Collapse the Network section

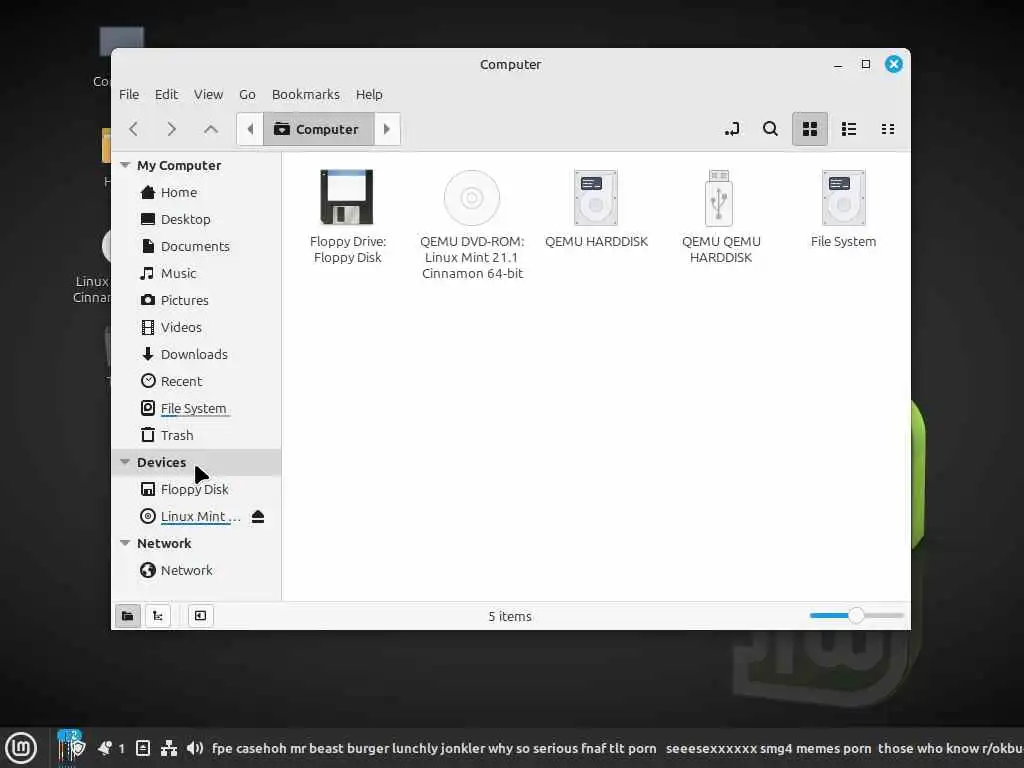coord(125,543)
